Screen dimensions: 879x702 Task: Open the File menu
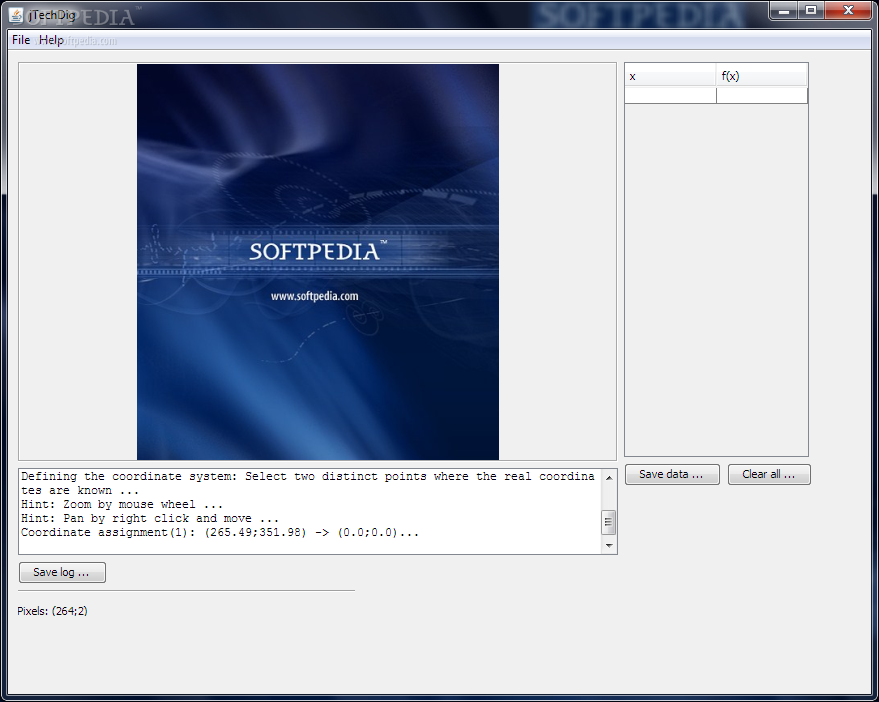[21, 40]
